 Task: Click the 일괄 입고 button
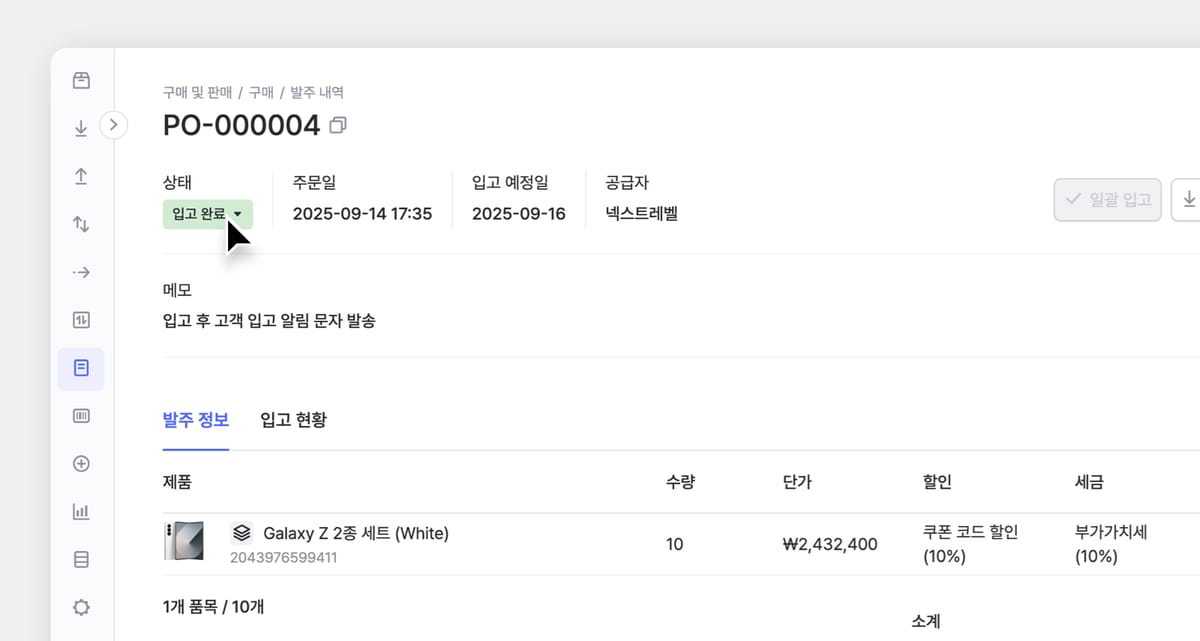pyautogui.click(x=1108, y=200)
